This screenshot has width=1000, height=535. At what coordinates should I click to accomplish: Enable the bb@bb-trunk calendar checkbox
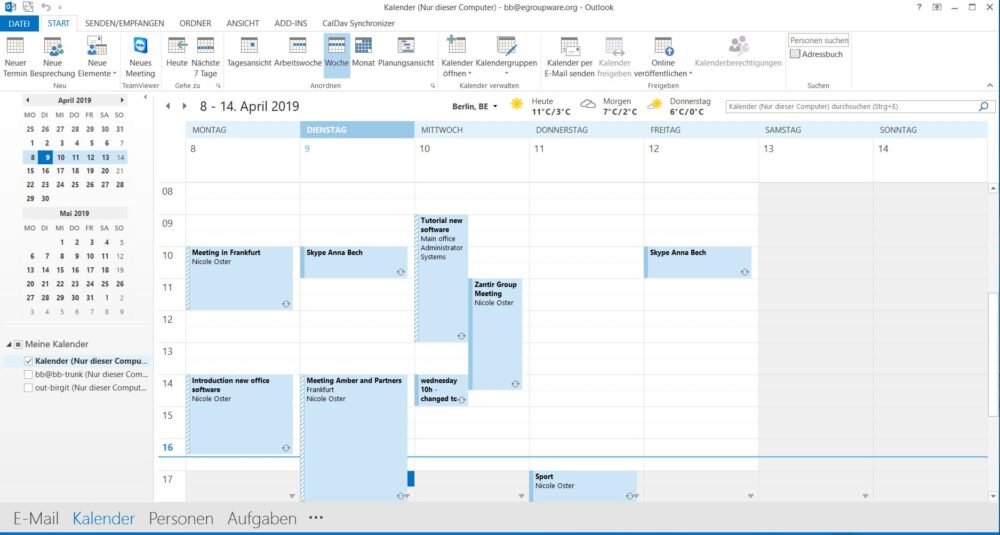click(x=28, y=374)
